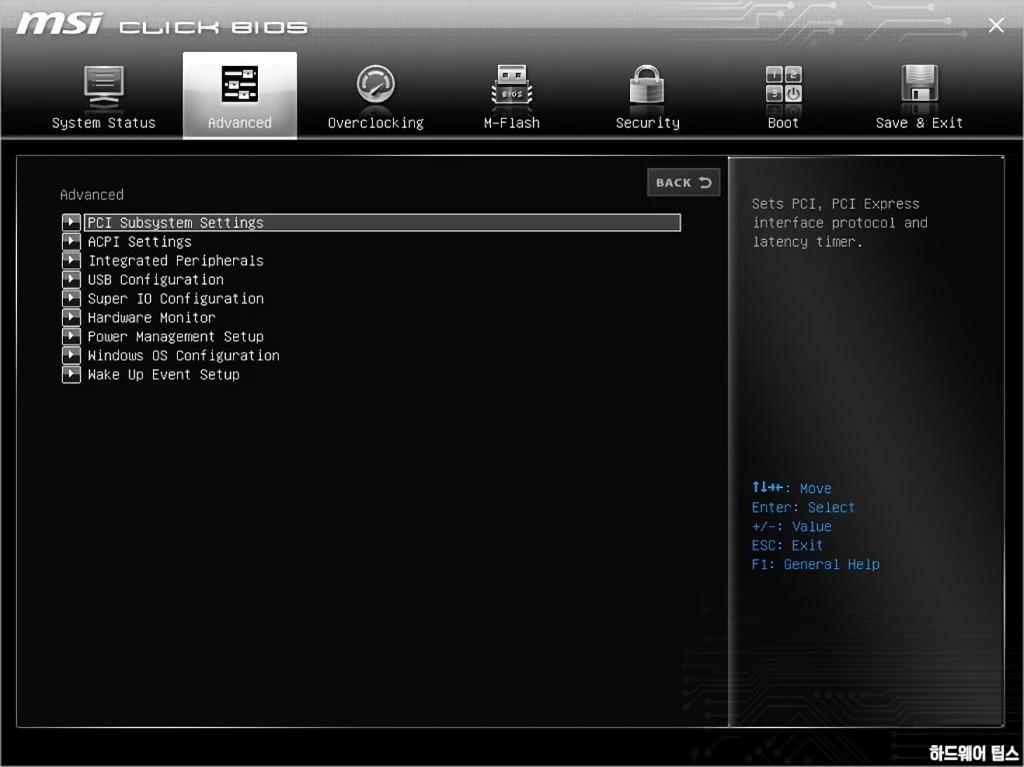
Task: Click the ESC: Exit hint text
Action: 787,546
